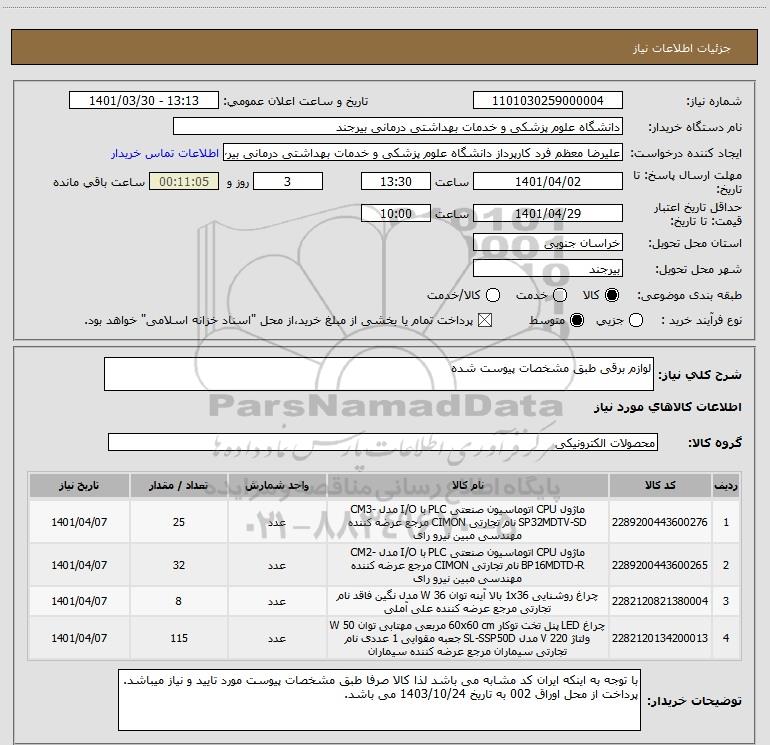Image resolution: width=770 pixels, height=745 pixels.
Task: Click the delivery province field خراسان جنوبی
Action: pos(548,243)
